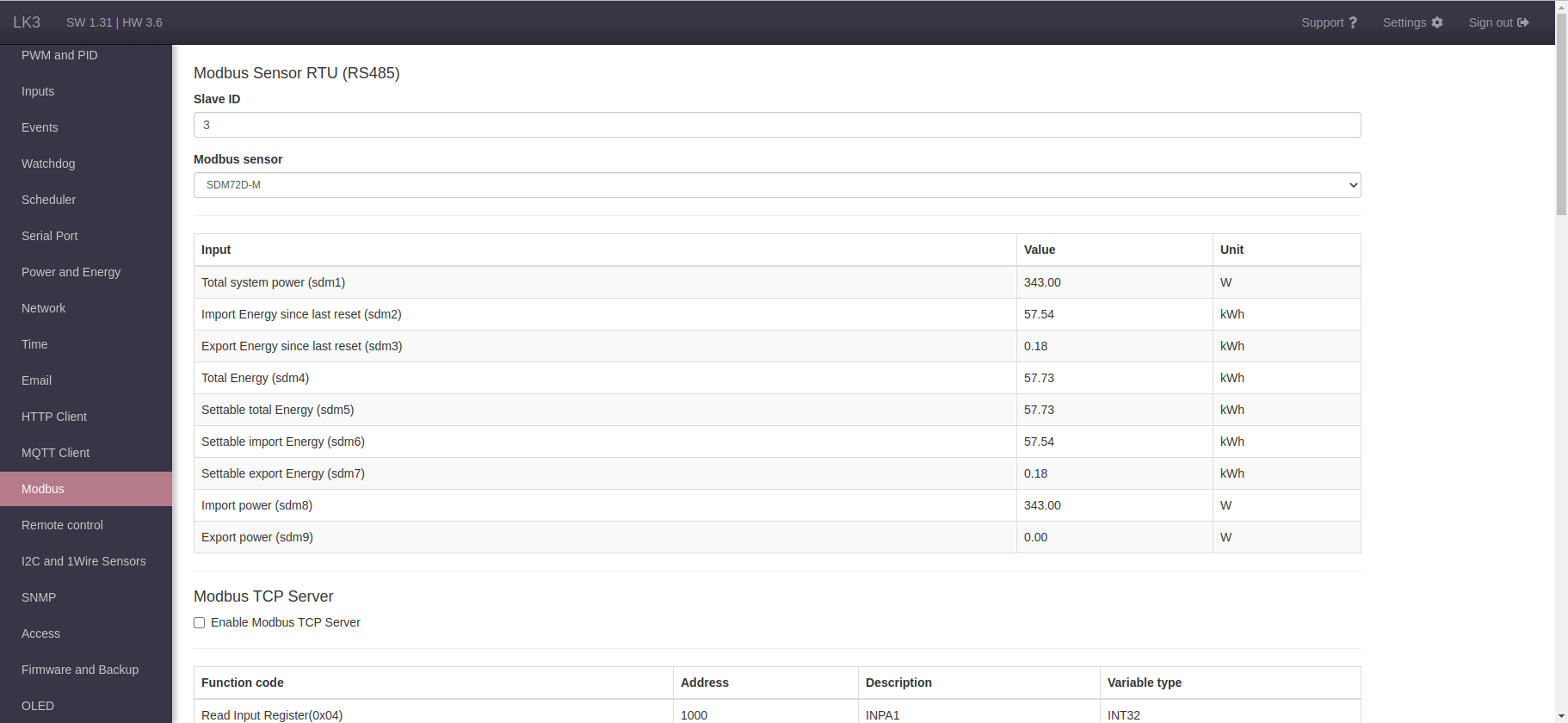Click the scrollbar down arrow
Screen dimensions: 1568x723
click(1561, 716)
